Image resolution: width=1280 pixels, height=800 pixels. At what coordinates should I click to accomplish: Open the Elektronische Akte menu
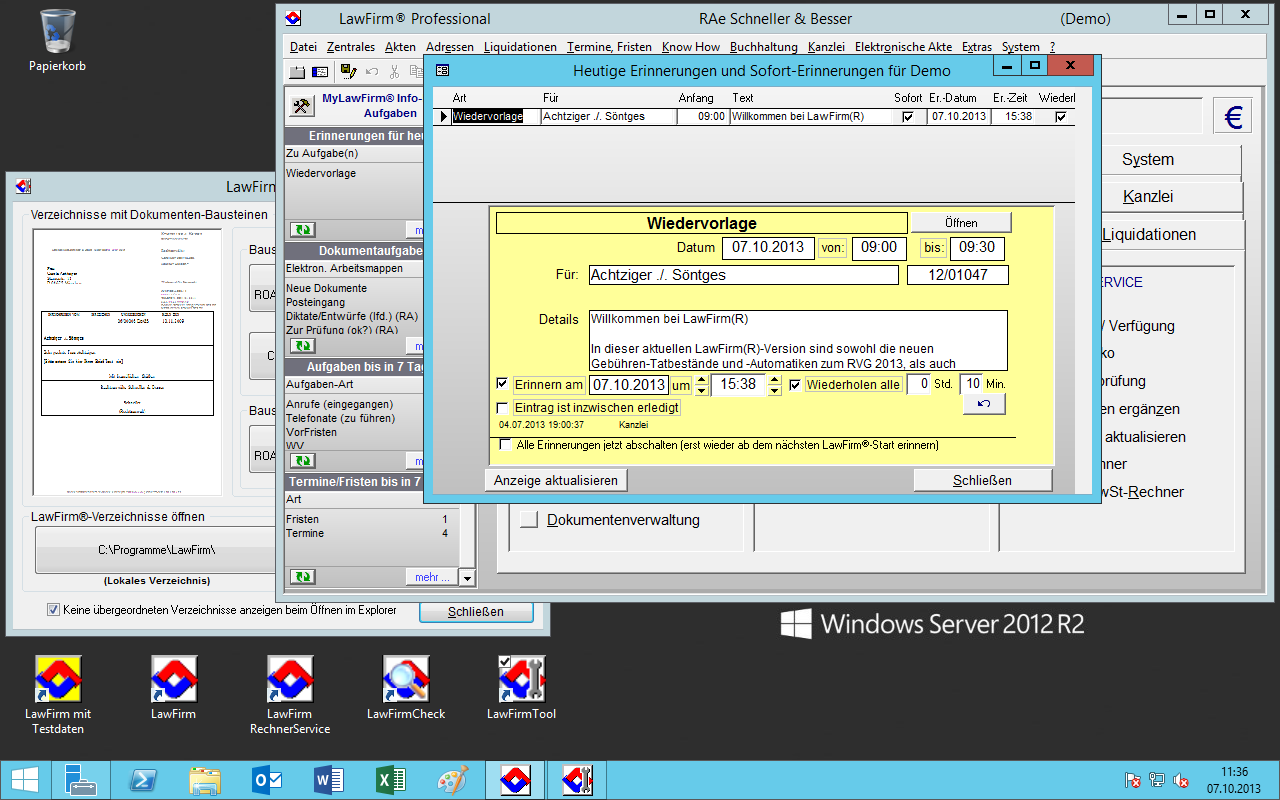(903, 47)
